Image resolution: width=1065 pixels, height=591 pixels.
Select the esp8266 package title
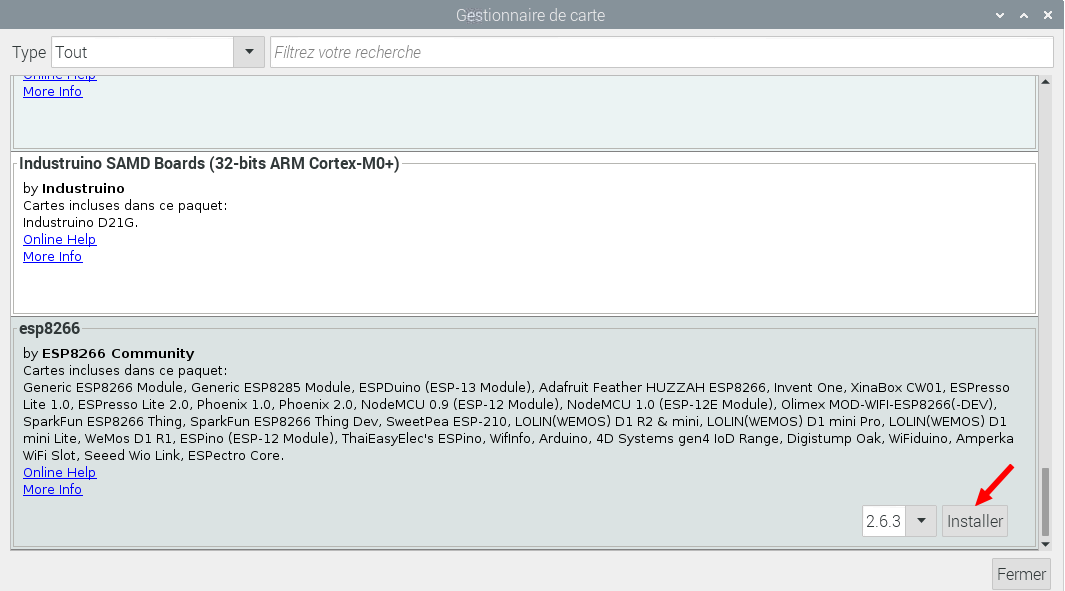50,329
